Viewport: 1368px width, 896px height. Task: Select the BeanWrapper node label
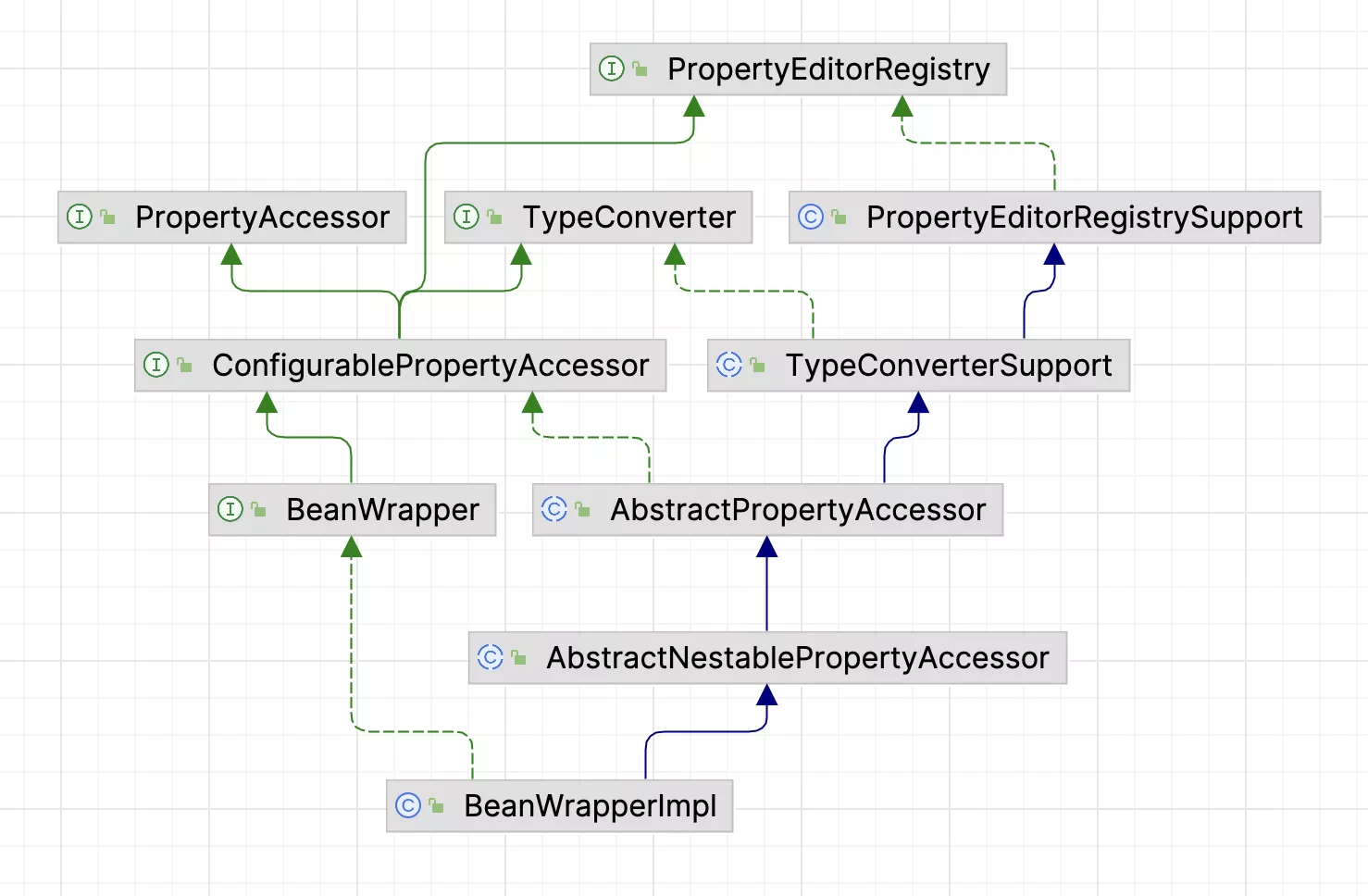tap(382, 510)
